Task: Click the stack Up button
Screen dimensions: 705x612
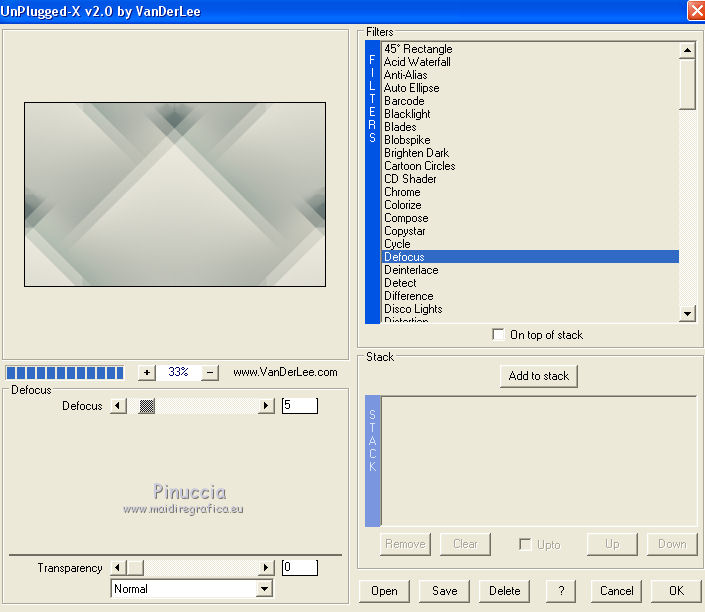Action: 612,544
